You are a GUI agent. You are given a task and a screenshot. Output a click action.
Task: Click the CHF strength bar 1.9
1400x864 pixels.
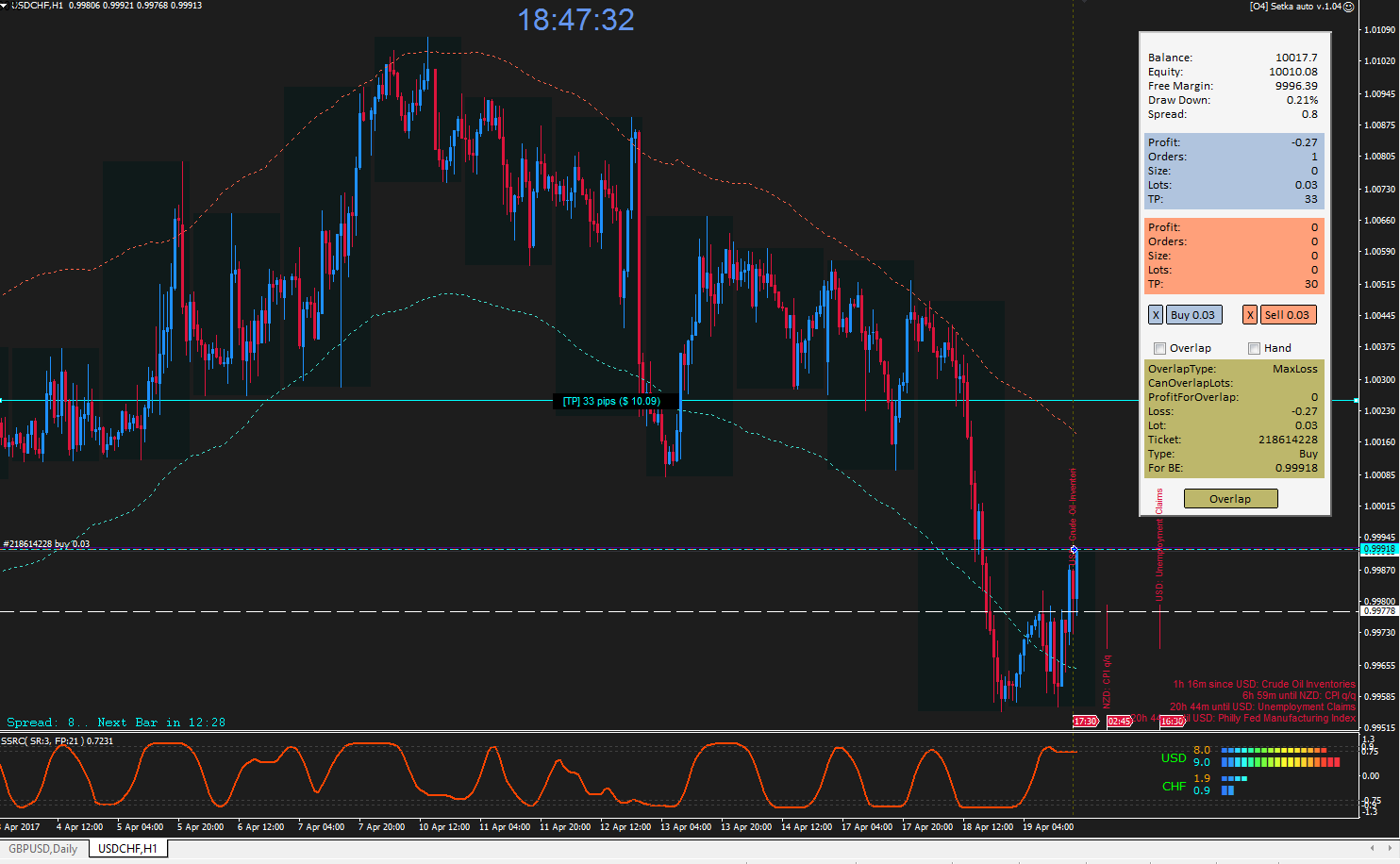(x=1234, y=779)
